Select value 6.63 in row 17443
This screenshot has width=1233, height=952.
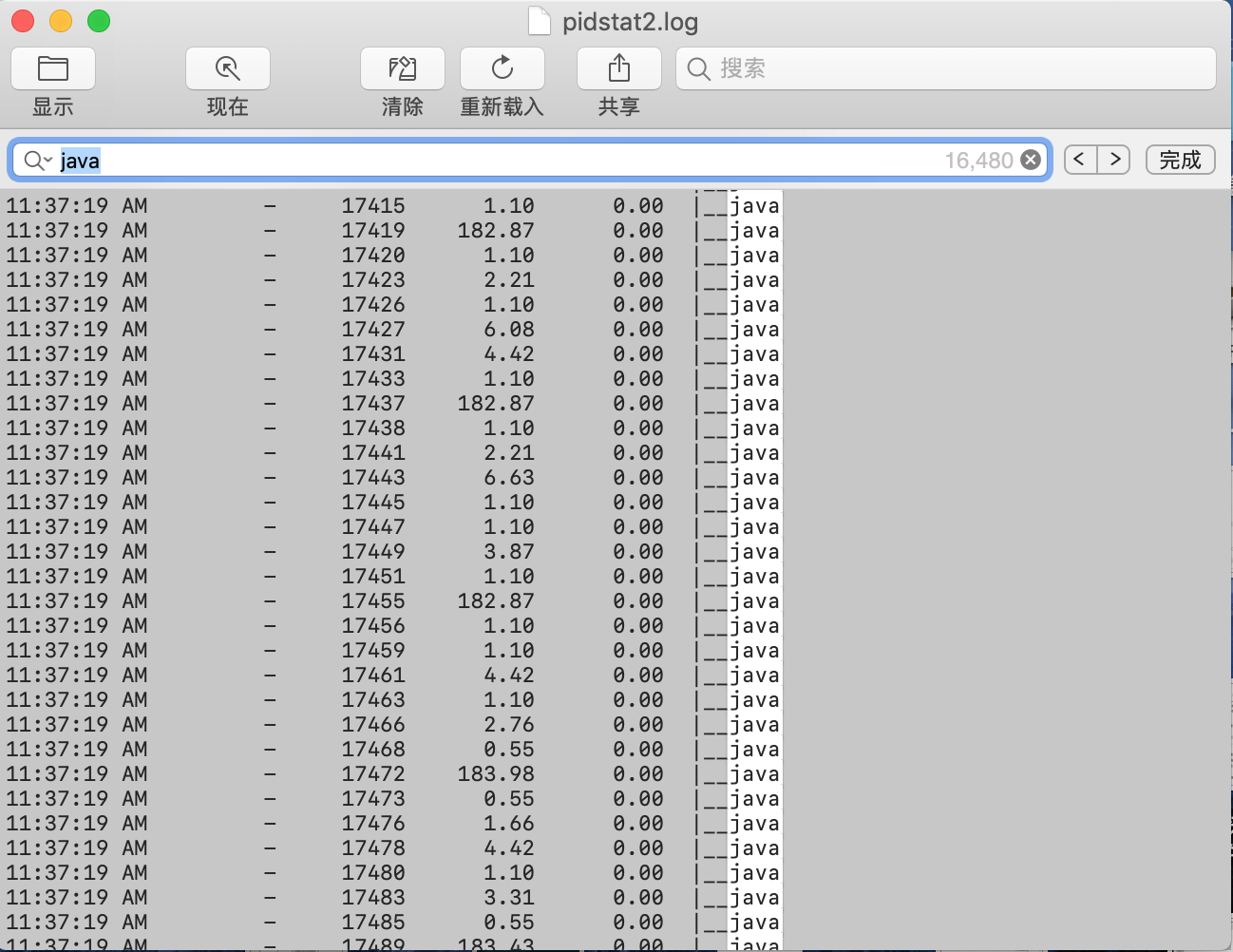[509, 477]
